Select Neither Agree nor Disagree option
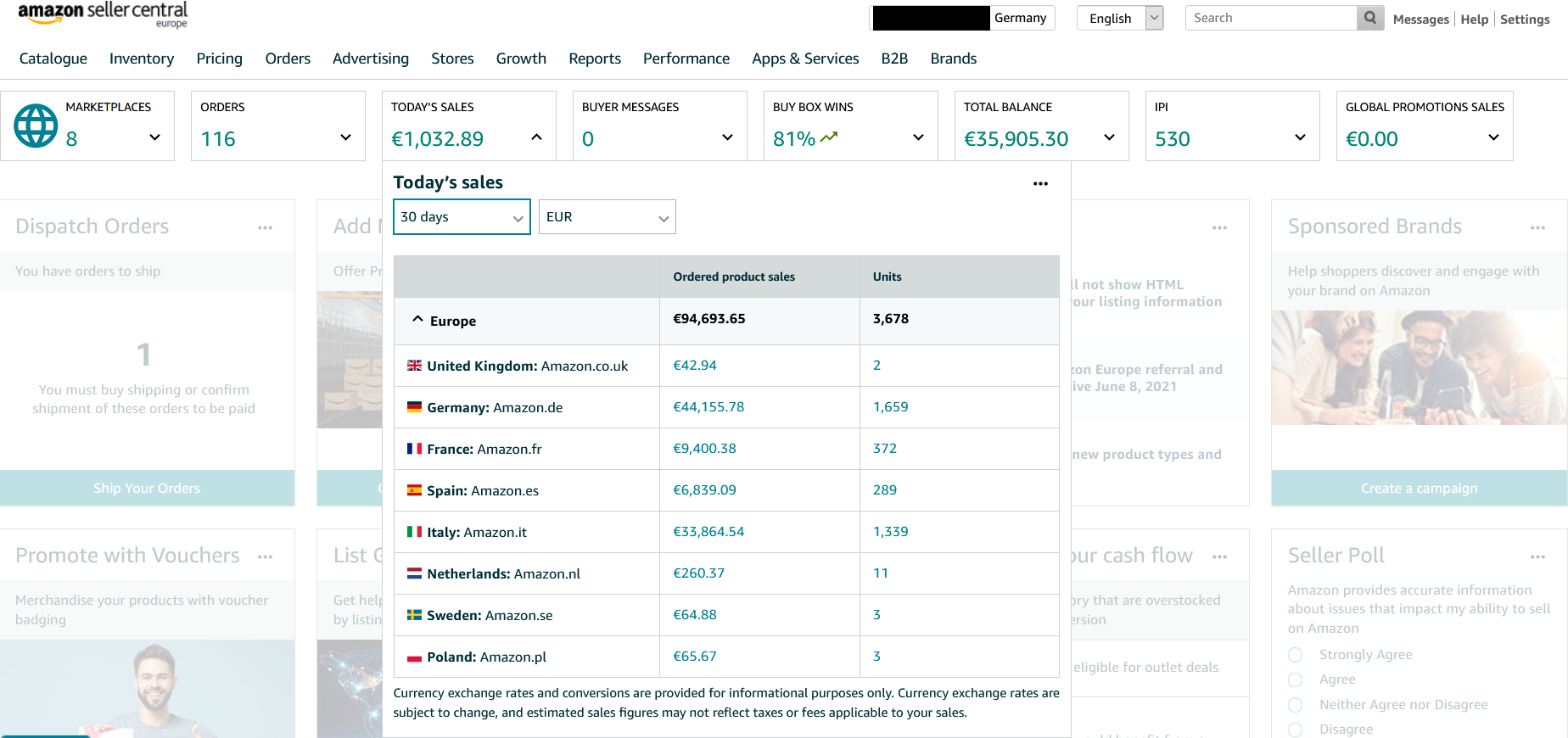1568x738 pixels. 1295,705
